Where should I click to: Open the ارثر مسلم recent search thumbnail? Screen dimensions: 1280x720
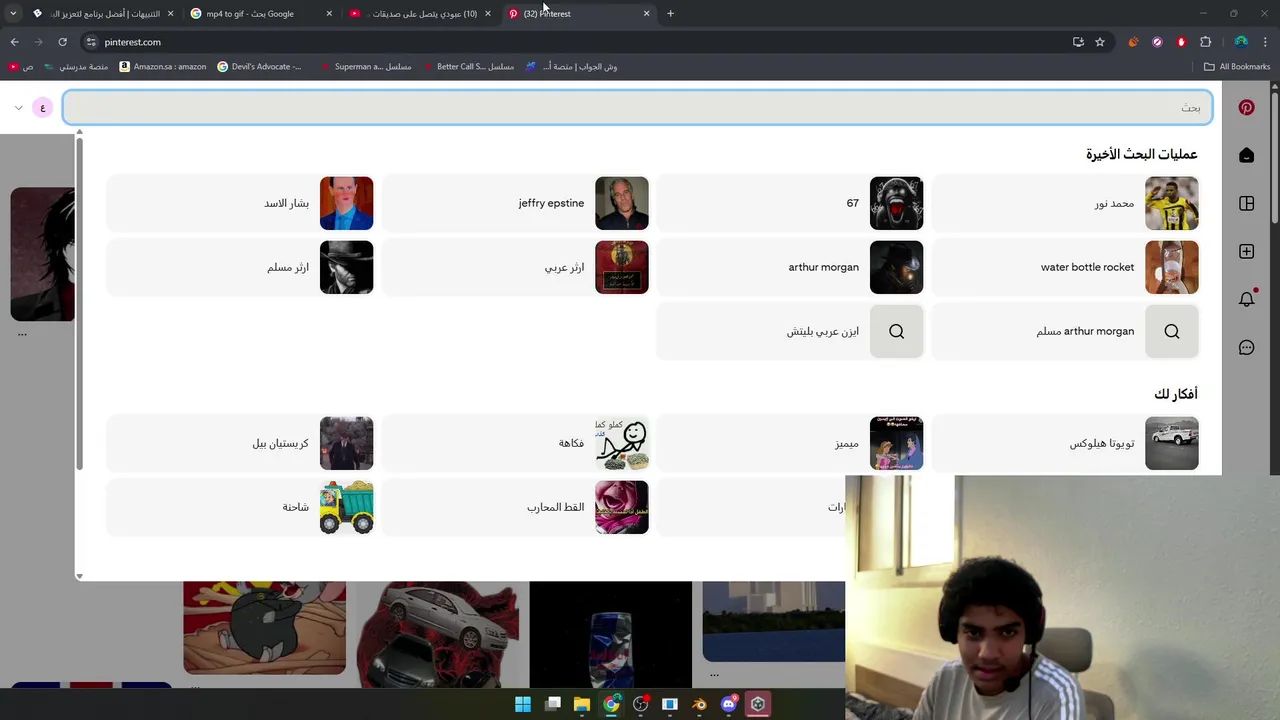pyautogui.click(x=347, y=267)
